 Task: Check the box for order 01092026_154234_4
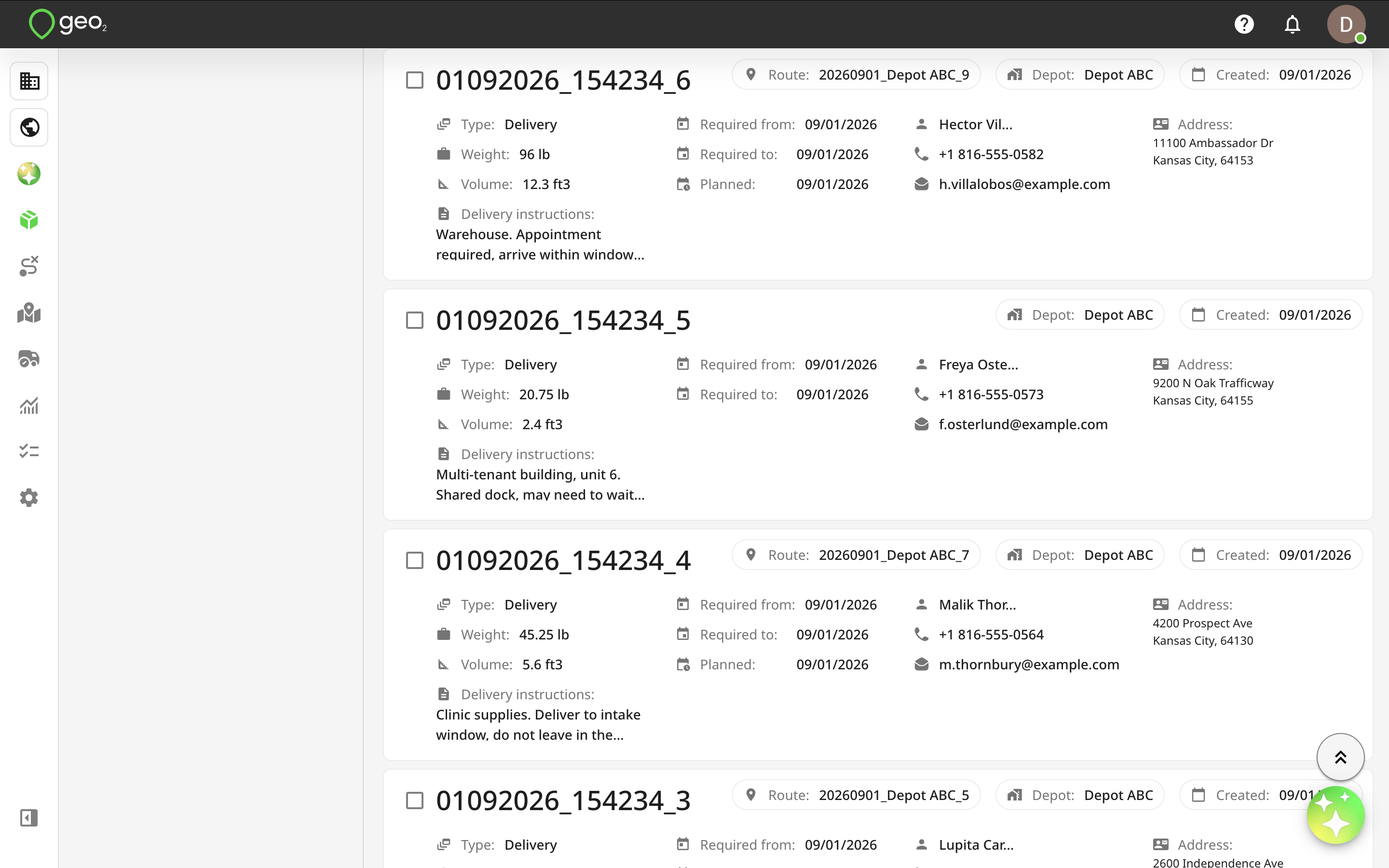(x=414, y=560)
